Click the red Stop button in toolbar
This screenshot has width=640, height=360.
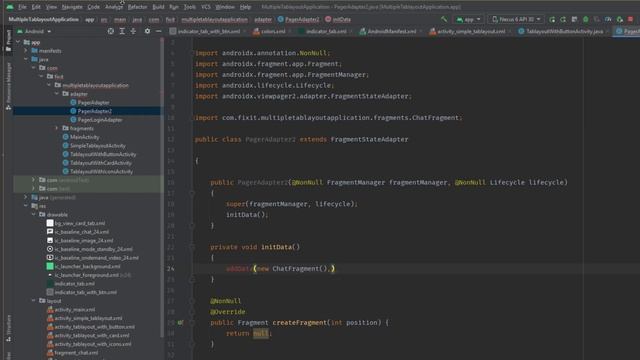point(631,19)
